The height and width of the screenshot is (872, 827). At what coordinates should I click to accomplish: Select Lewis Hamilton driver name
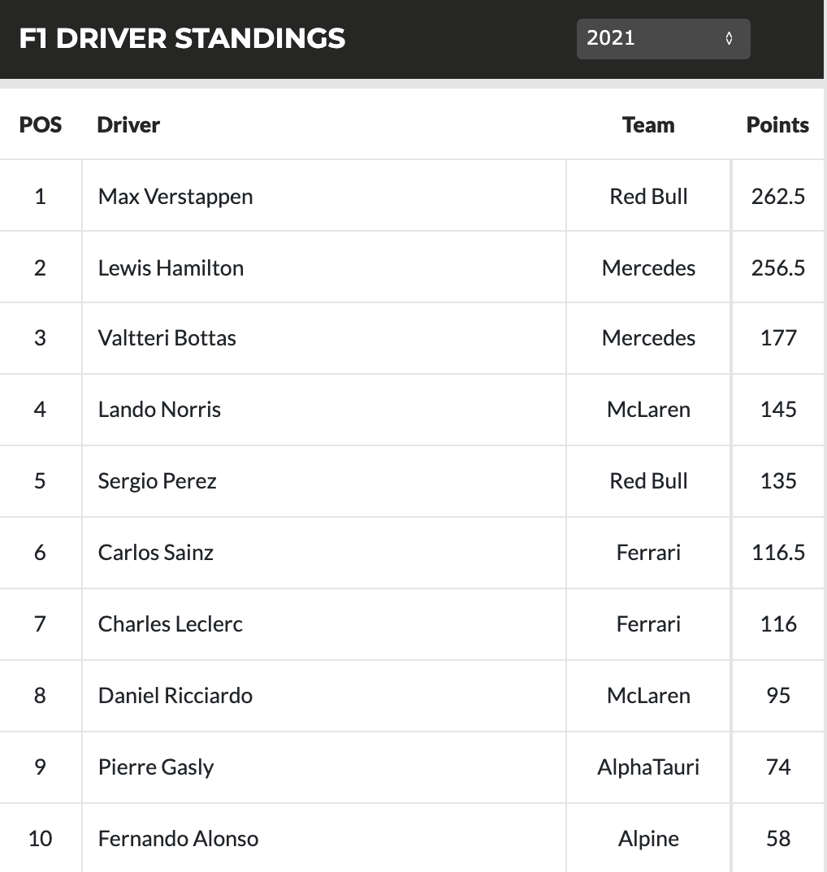pyautogui.click(x=171, y=268)
